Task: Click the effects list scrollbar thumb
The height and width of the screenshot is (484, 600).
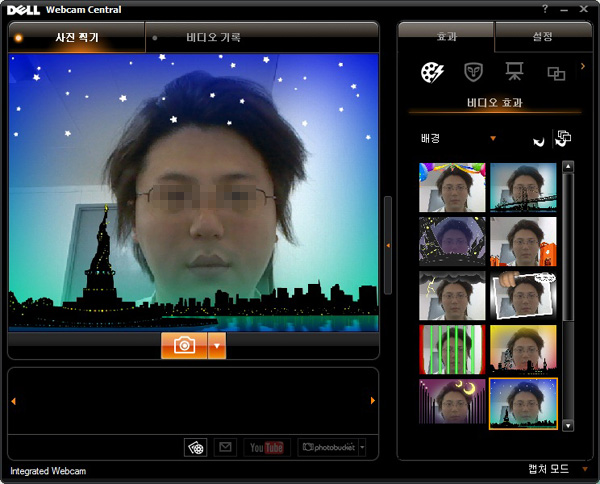Action: (x=568, y=247)
